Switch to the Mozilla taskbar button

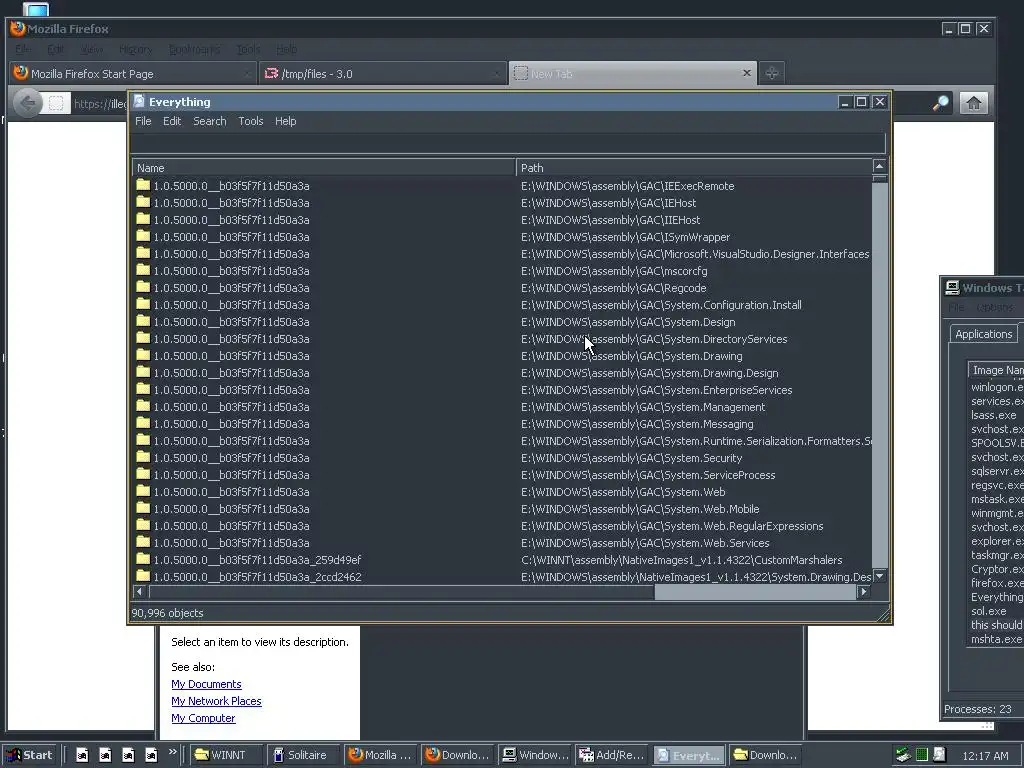[381, 755]
